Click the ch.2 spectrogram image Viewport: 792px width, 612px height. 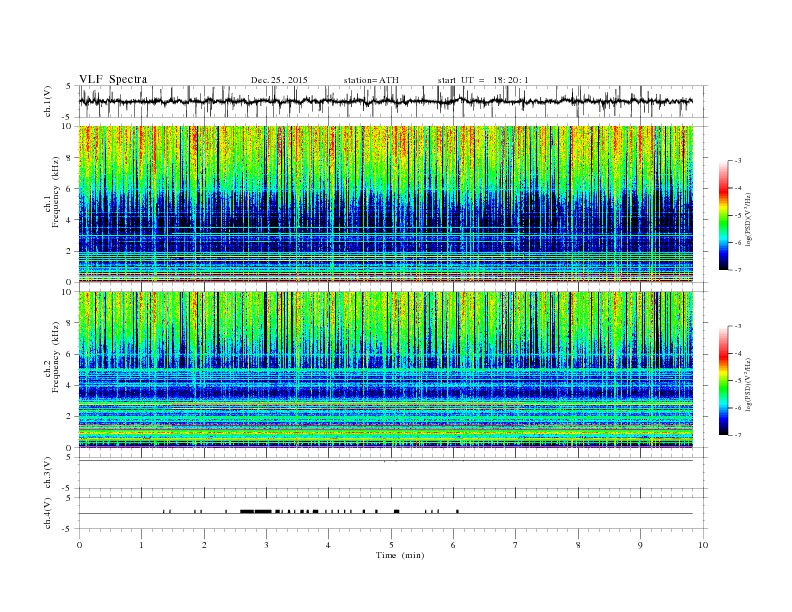(386, 370)
